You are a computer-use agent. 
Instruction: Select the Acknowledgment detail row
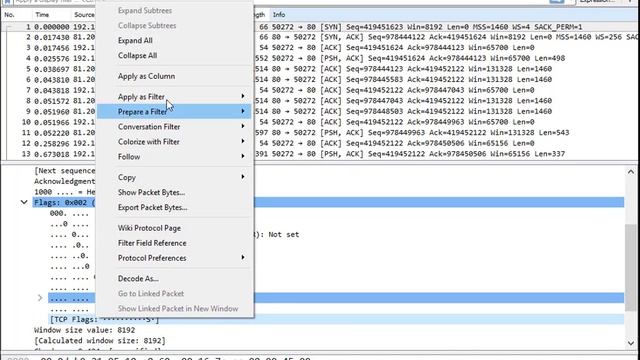pyautogui.click(x=64, y=181)
